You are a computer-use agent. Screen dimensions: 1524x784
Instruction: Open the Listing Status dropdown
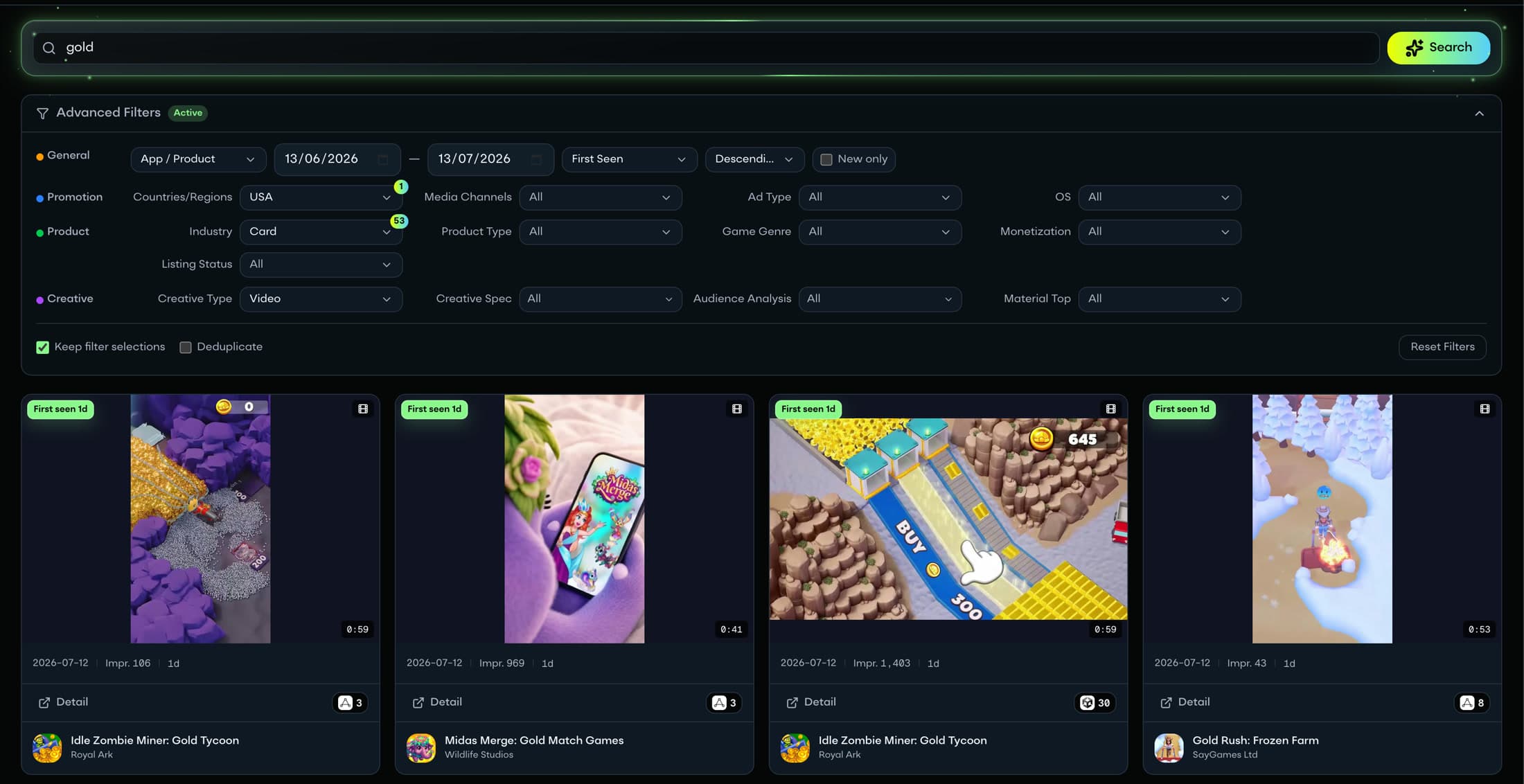(321, 265)
